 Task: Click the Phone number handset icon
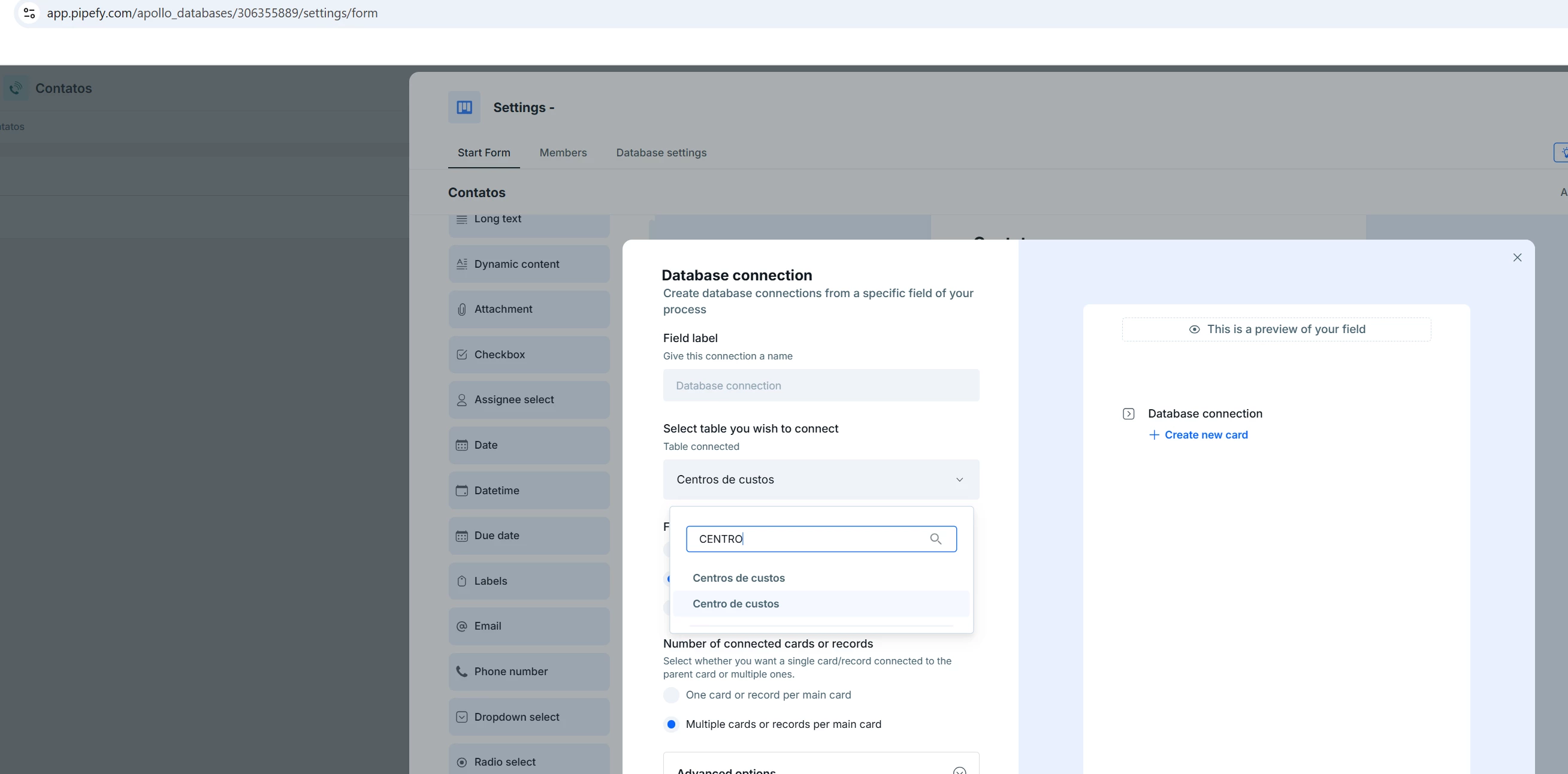[x=461, y=671]
